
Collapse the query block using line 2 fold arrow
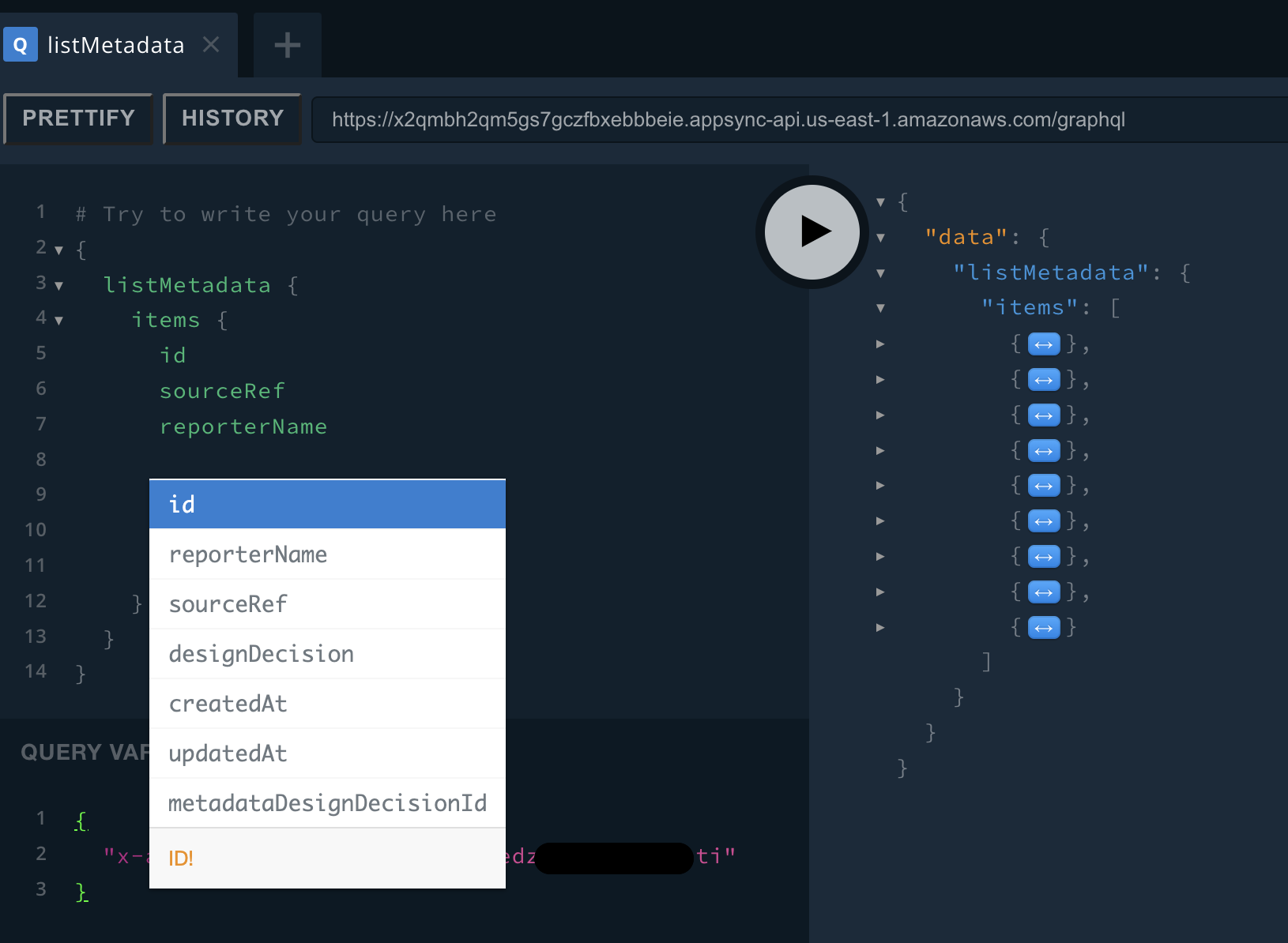click(x=58, y=249)
